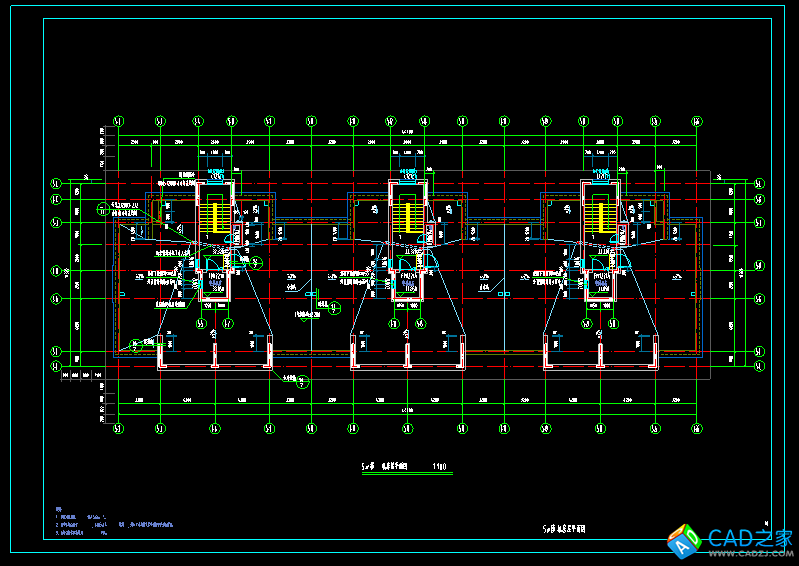The height and width of the screenshot is (566, 799).
Task: Click the bottom-right green grid axis bubble
Action: [x=697, y=429]
